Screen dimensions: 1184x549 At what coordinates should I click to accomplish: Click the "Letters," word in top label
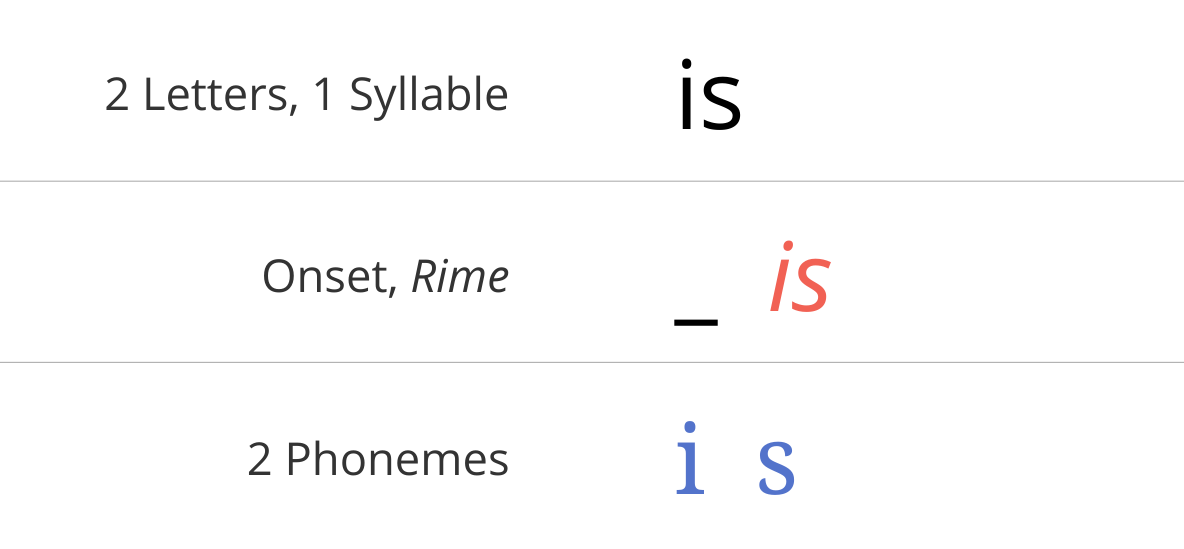coord(220,96)
